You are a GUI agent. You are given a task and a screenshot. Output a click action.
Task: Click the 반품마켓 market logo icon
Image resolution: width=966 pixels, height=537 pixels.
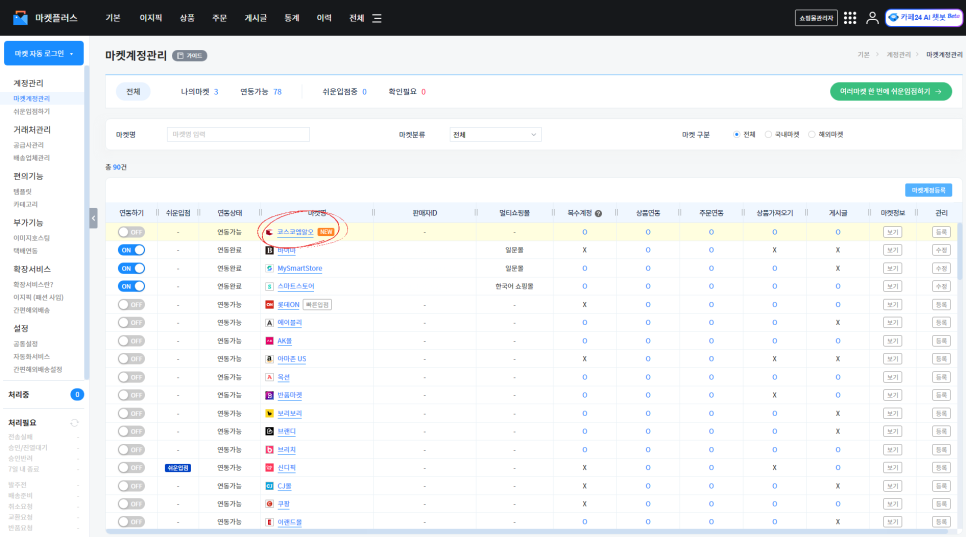(x=269, y=395)
